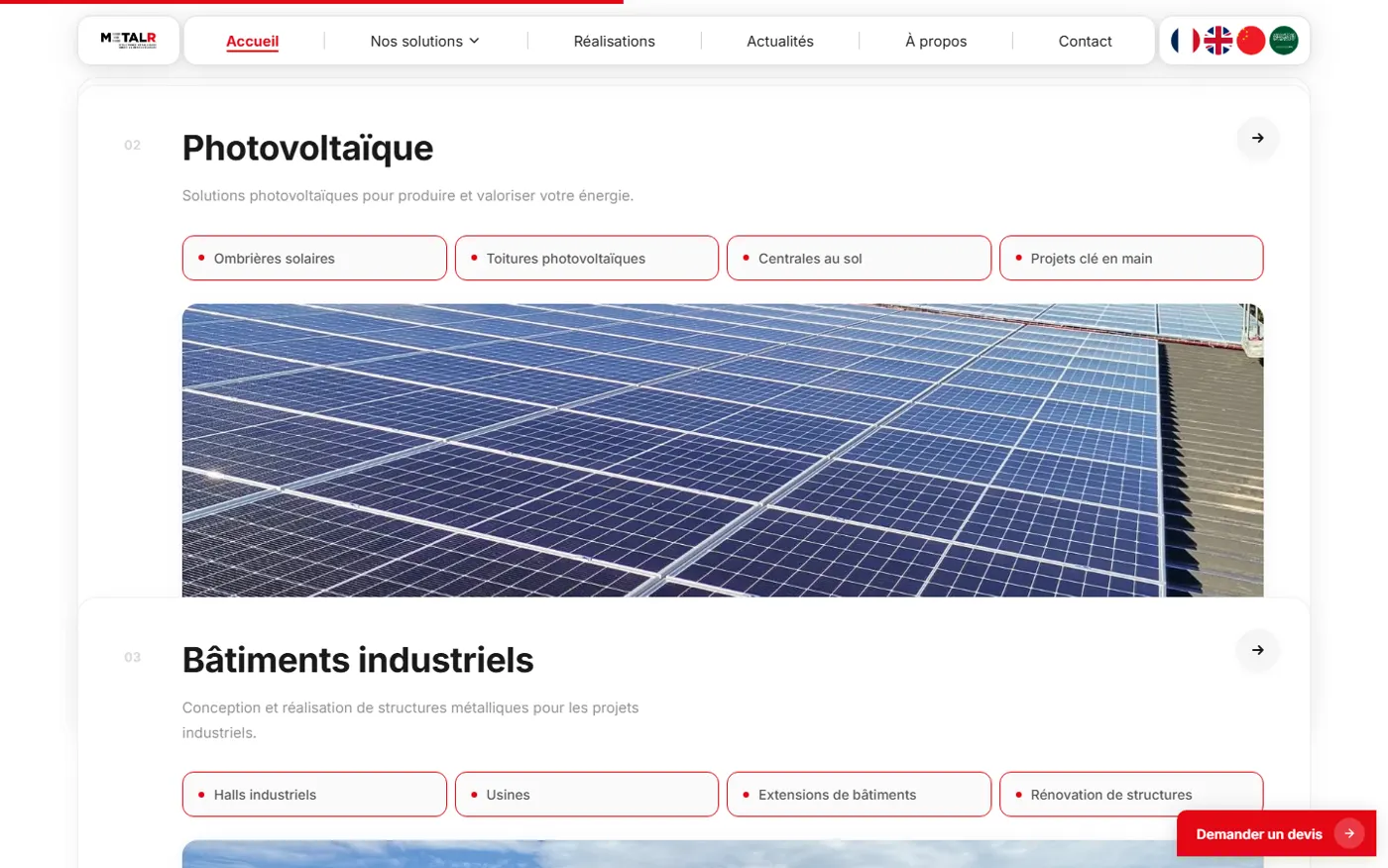
Task: Open Photovoltaïque section via arrow icon
Action: pyautogui.click(x=1258, y=138)
